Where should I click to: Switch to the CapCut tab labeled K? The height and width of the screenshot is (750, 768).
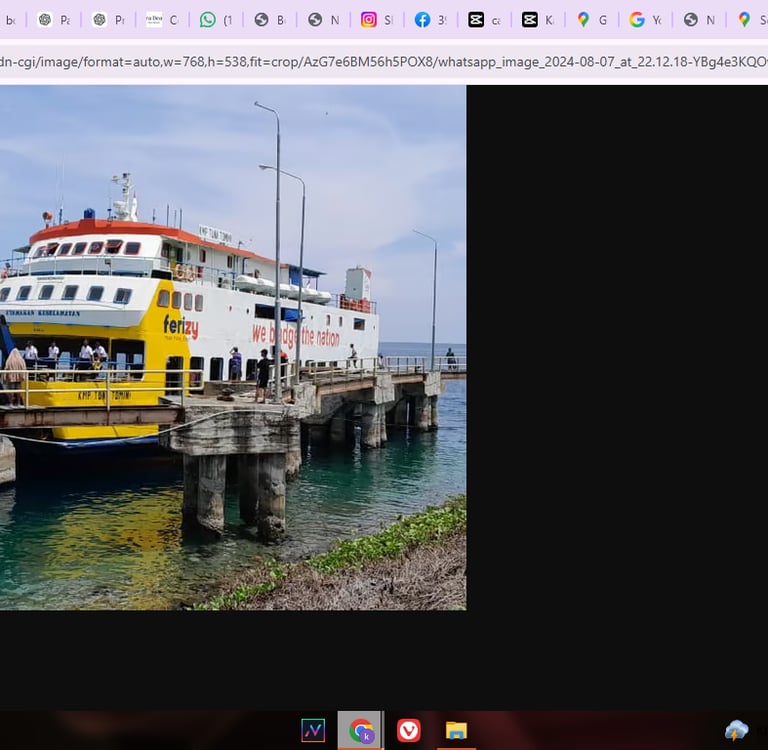pyautogui.click(x=538, y=20)
